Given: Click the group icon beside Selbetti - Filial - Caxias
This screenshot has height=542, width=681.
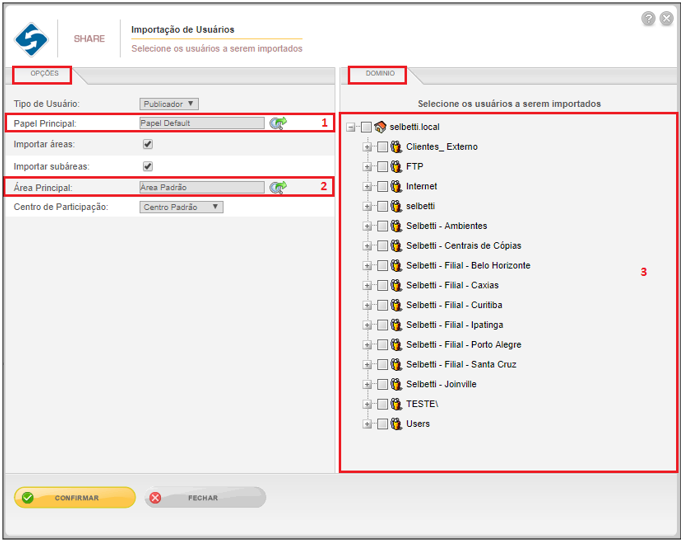Looking at the screenshot, I should [x=396, y=285].
